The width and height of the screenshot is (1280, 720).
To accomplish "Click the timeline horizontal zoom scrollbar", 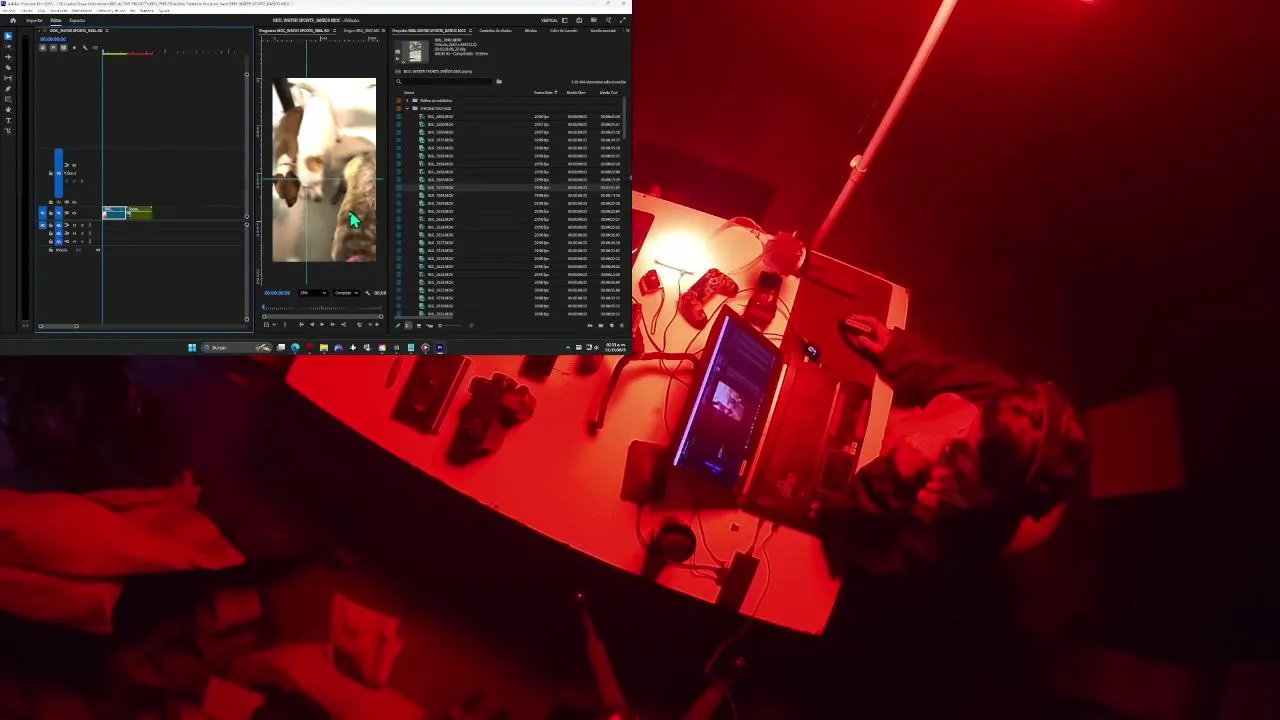I will pyautogui.click(x=59, y=326).
